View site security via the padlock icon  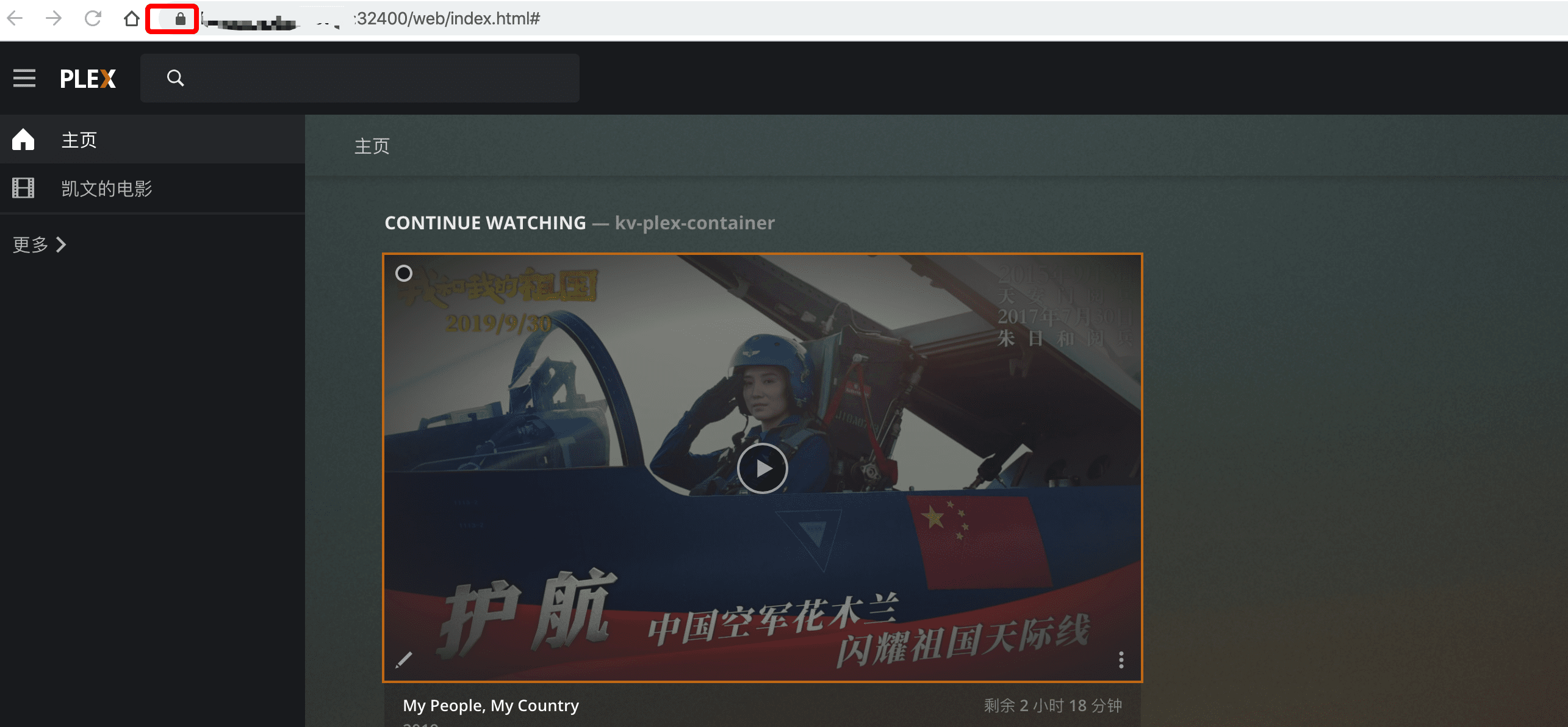pyautogui.click(x=180, y=19)
